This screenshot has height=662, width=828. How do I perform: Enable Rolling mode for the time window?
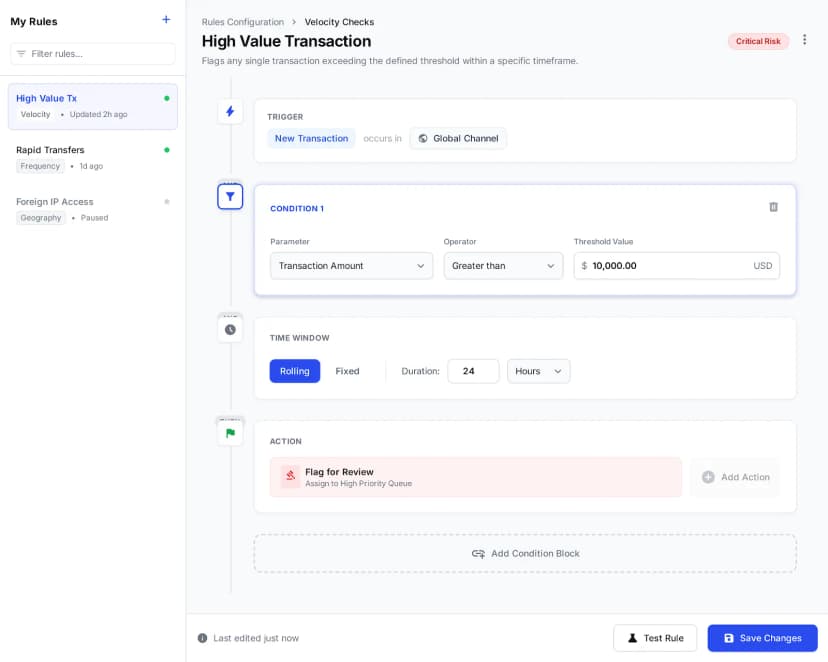(295, 371)
